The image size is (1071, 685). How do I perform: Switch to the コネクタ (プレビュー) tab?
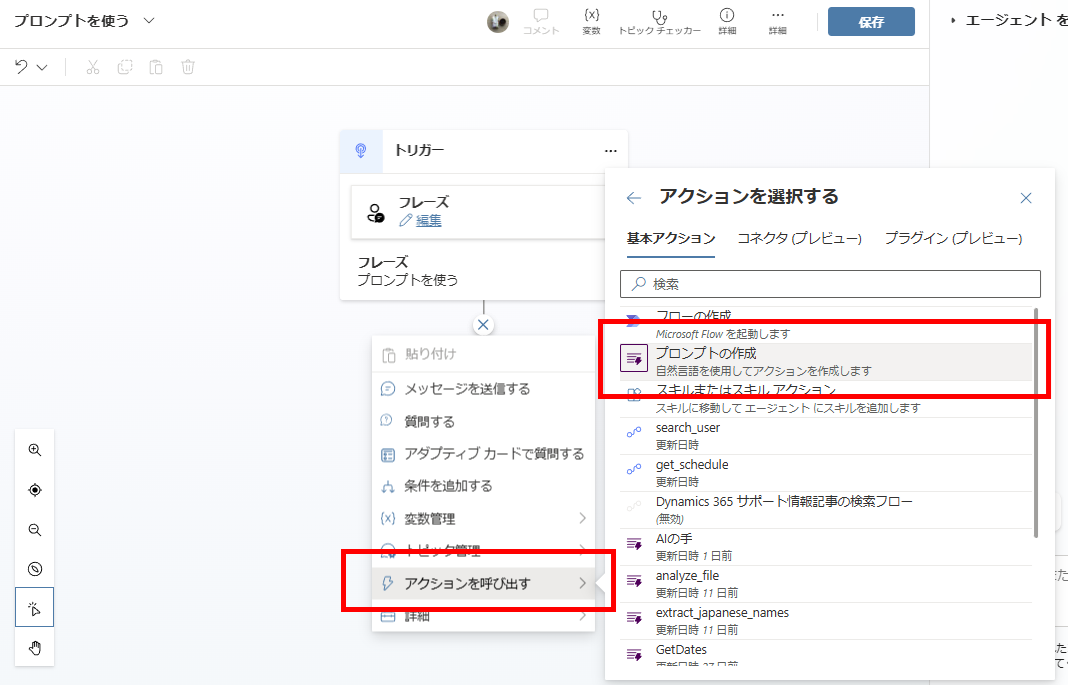pyautogui.click(x=799, y=238)
